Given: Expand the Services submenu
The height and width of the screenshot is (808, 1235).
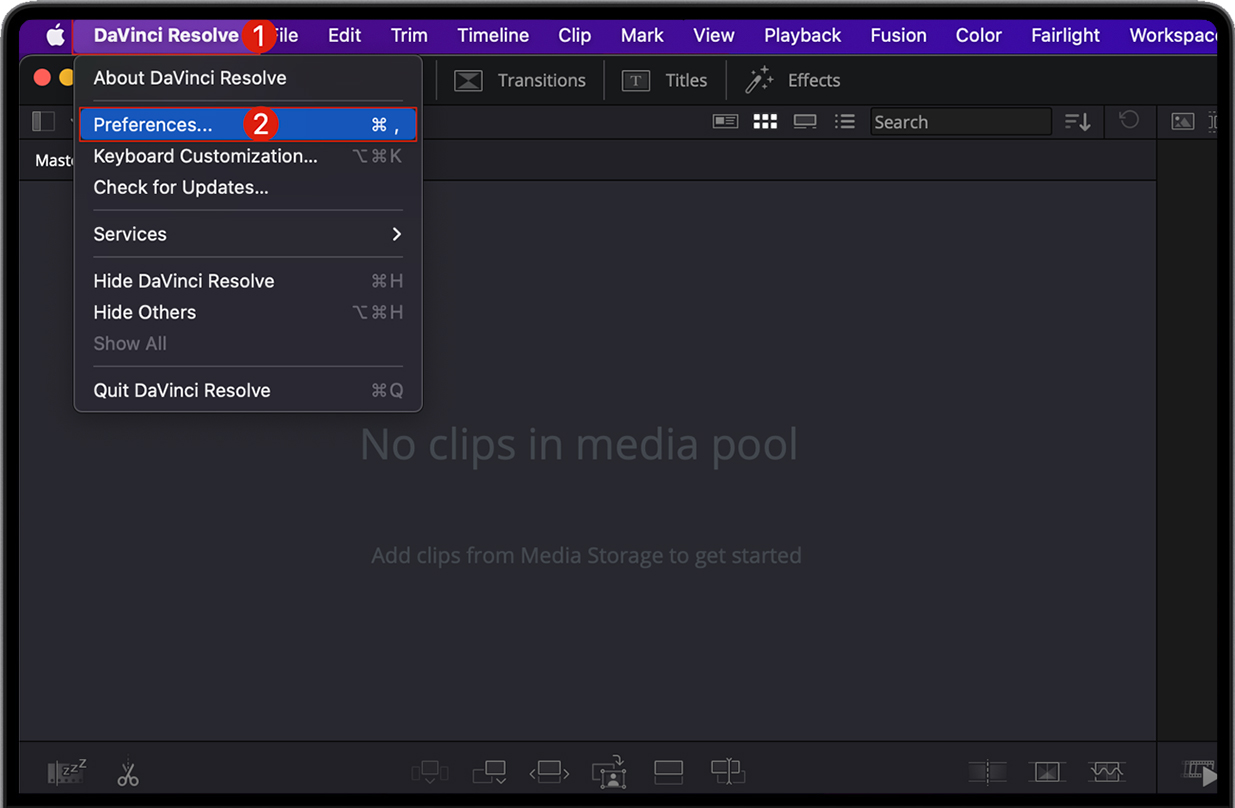Looking at the screenshot, I should tap(248, 234).
